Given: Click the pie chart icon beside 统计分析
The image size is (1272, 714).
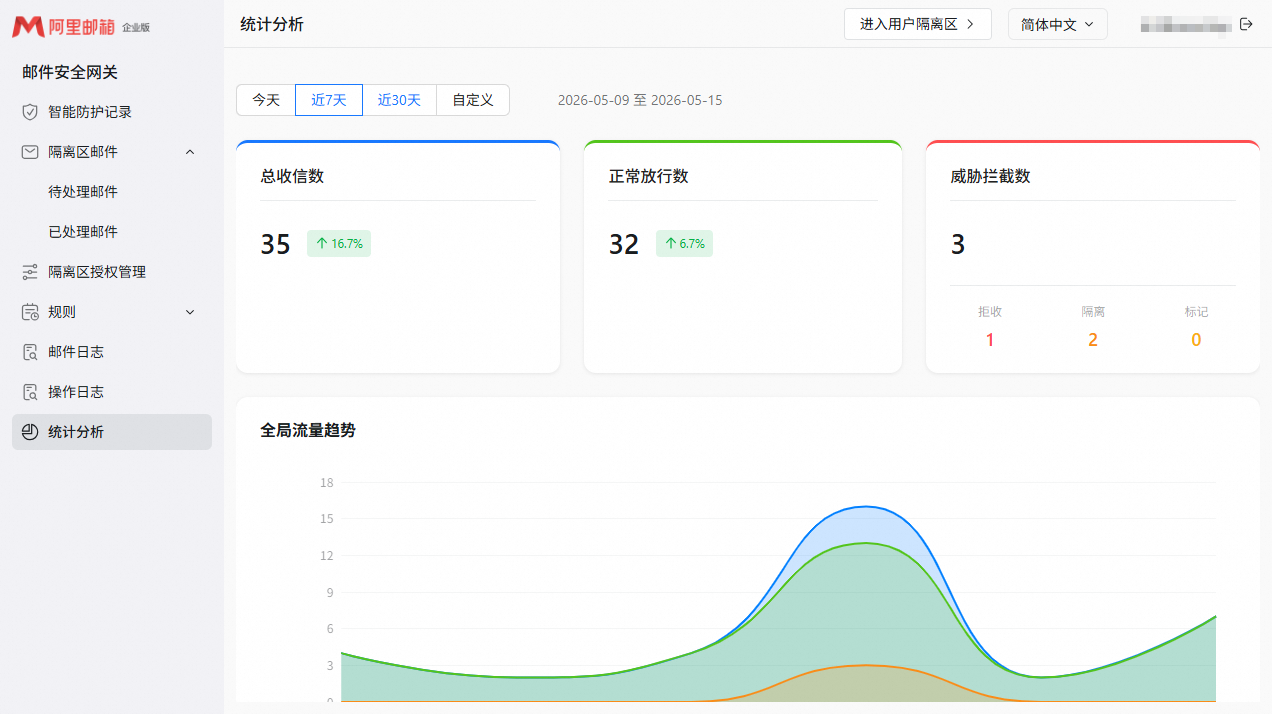Looking at the screenshot, I should tap(30, 432).
